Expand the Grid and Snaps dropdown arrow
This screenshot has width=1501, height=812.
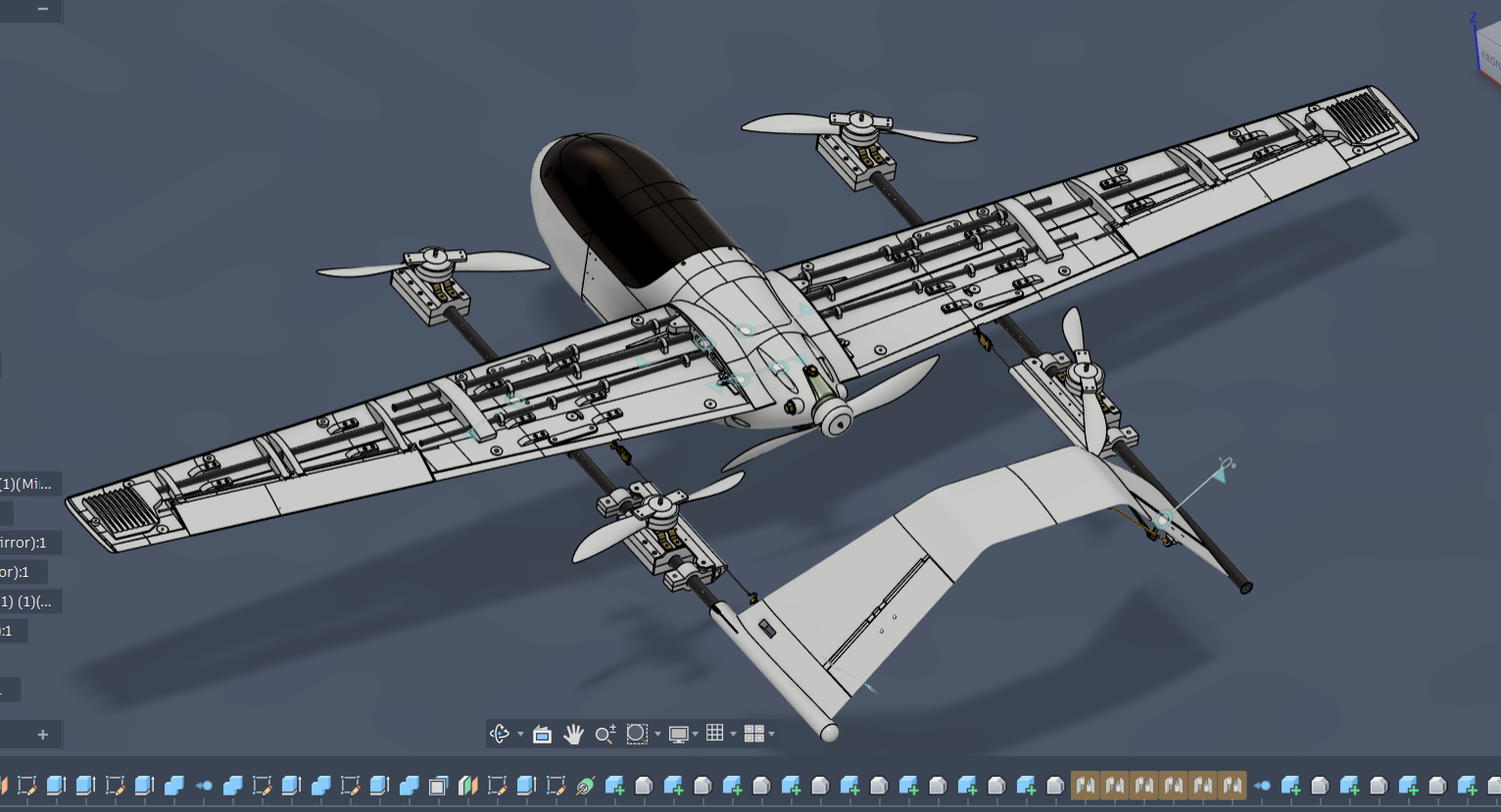733,734
